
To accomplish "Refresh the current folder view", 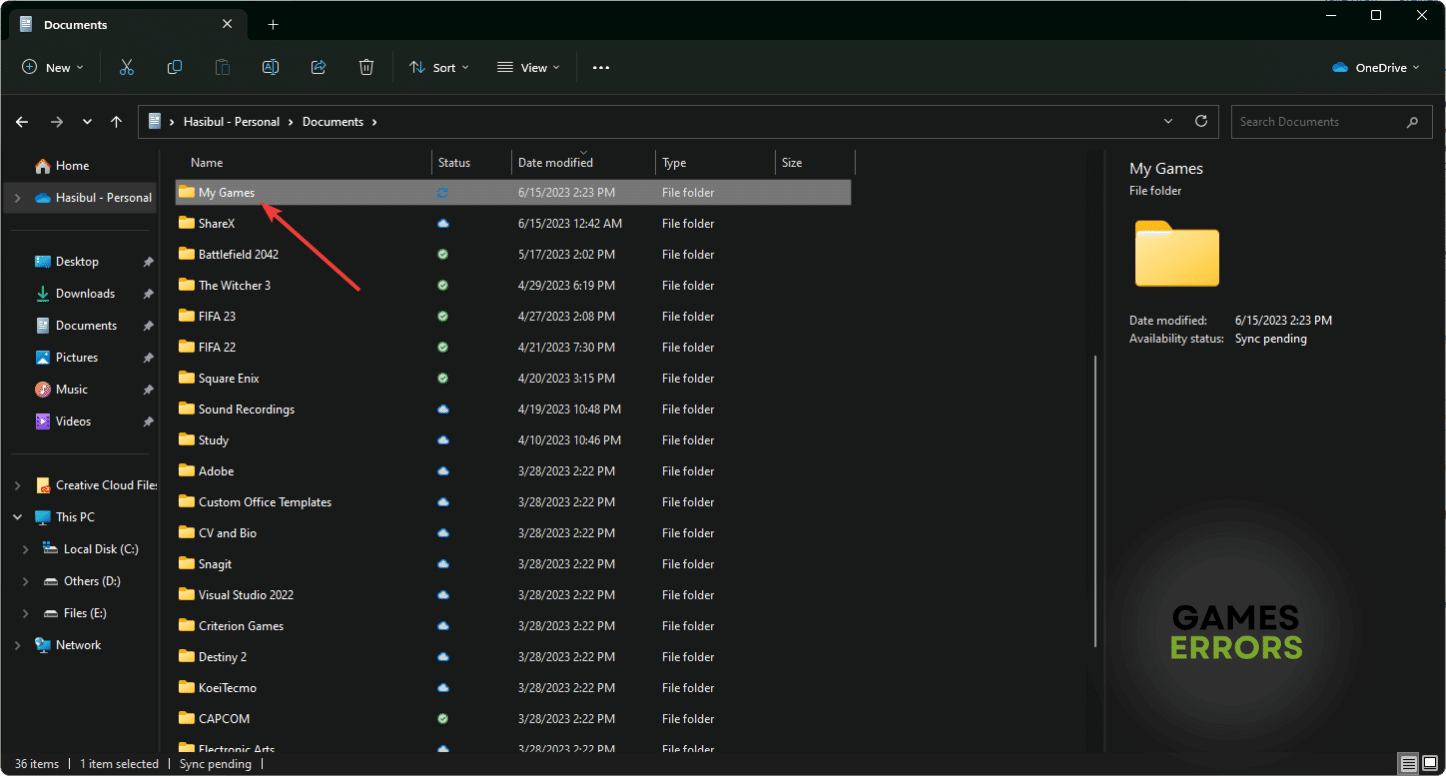I will (1201, 121).
